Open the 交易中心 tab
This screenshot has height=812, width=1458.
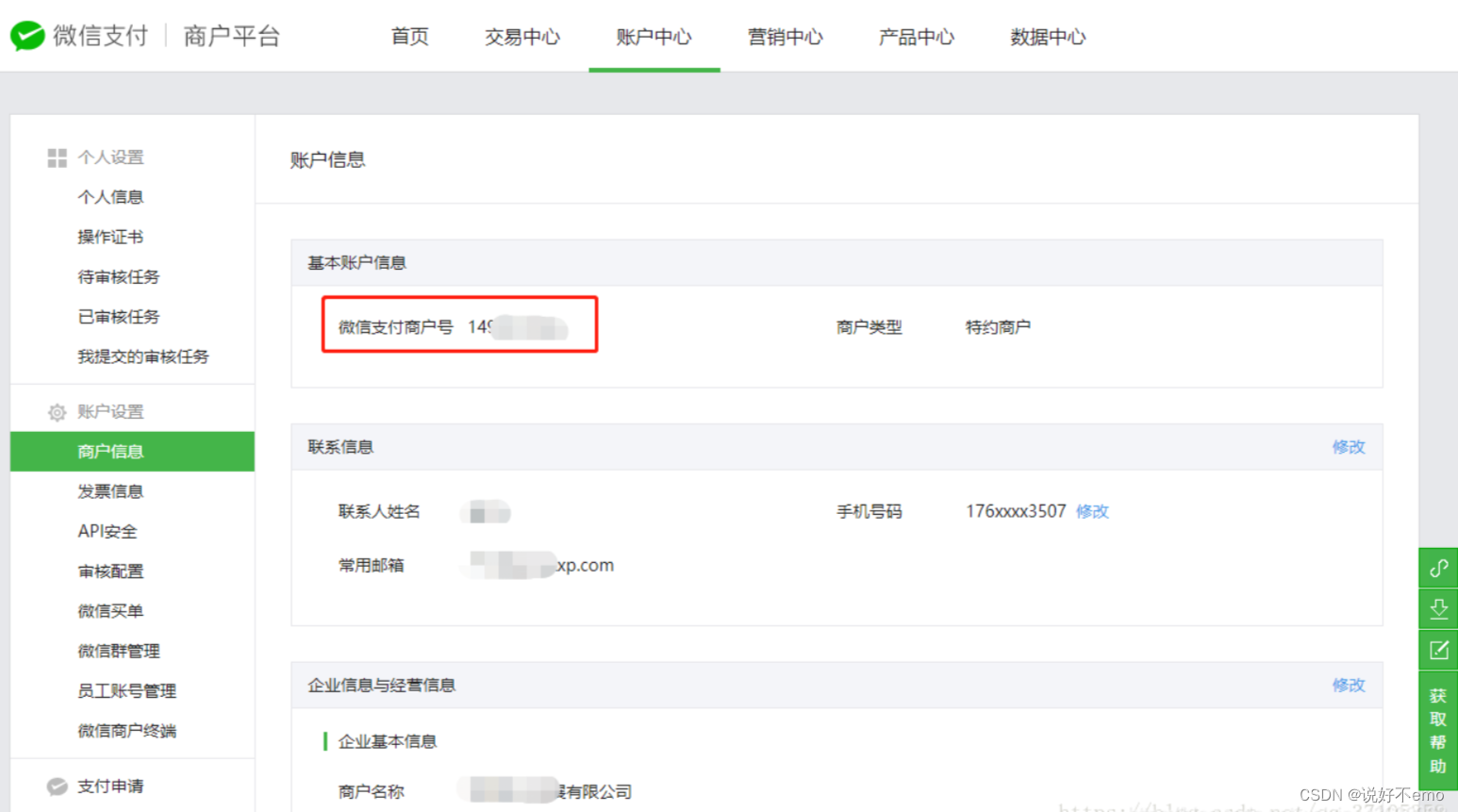(522, 37)
